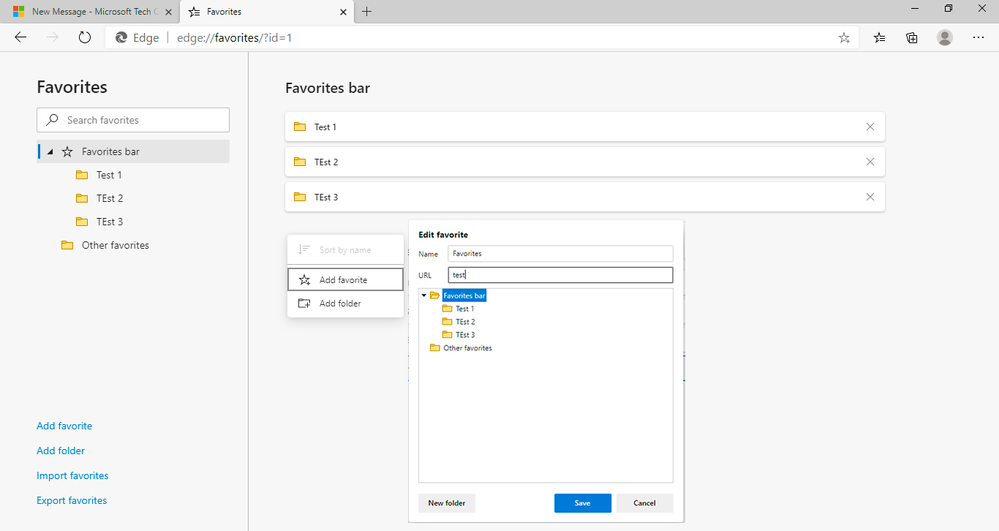The width and height of the screenshot is (999, 531).
Task: Click the Add favorite link at bottom left
Action: pos(64,426)
